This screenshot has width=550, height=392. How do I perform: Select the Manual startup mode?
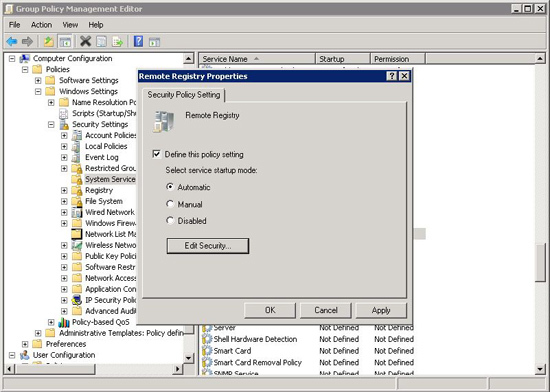click(x=170, y=204)
